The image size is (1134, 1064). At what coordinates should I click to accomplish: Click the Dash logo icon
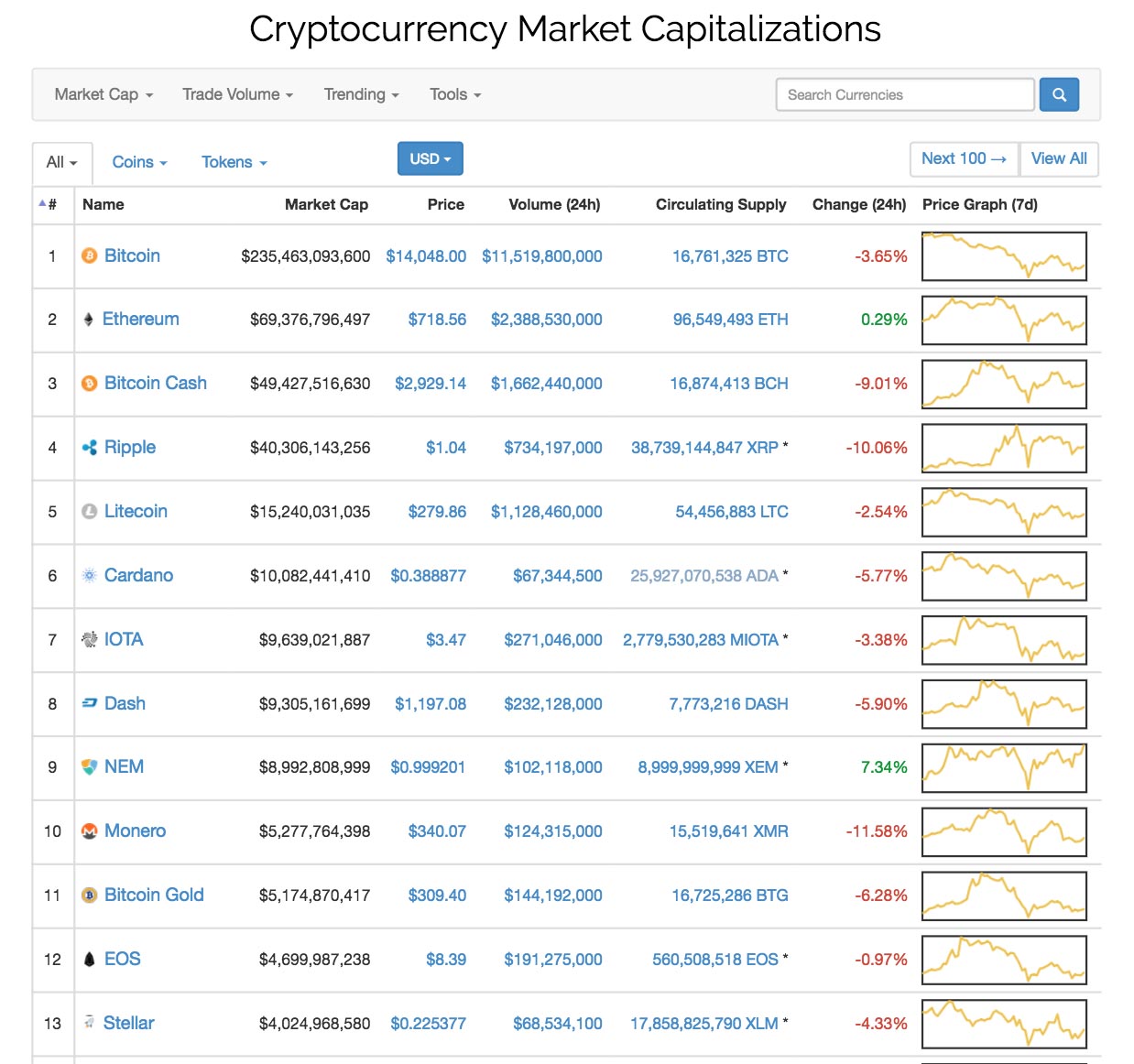coord(90,703)
